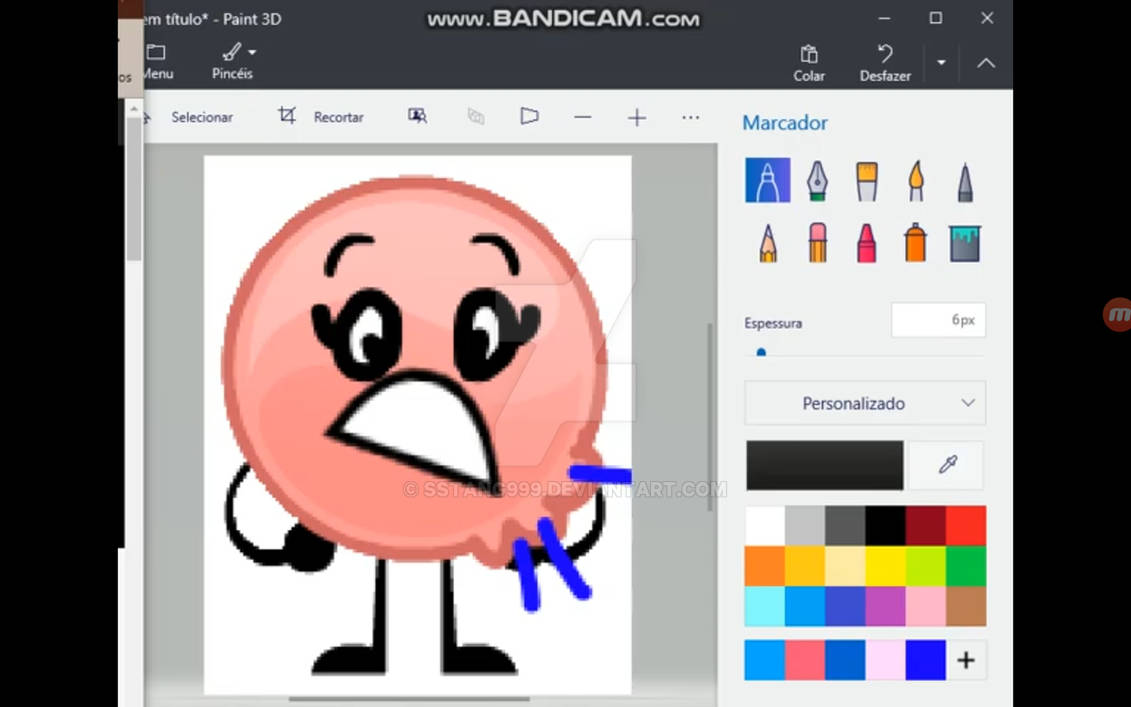Collapse the ribbon with the up chevron

[x=986, y=63]
